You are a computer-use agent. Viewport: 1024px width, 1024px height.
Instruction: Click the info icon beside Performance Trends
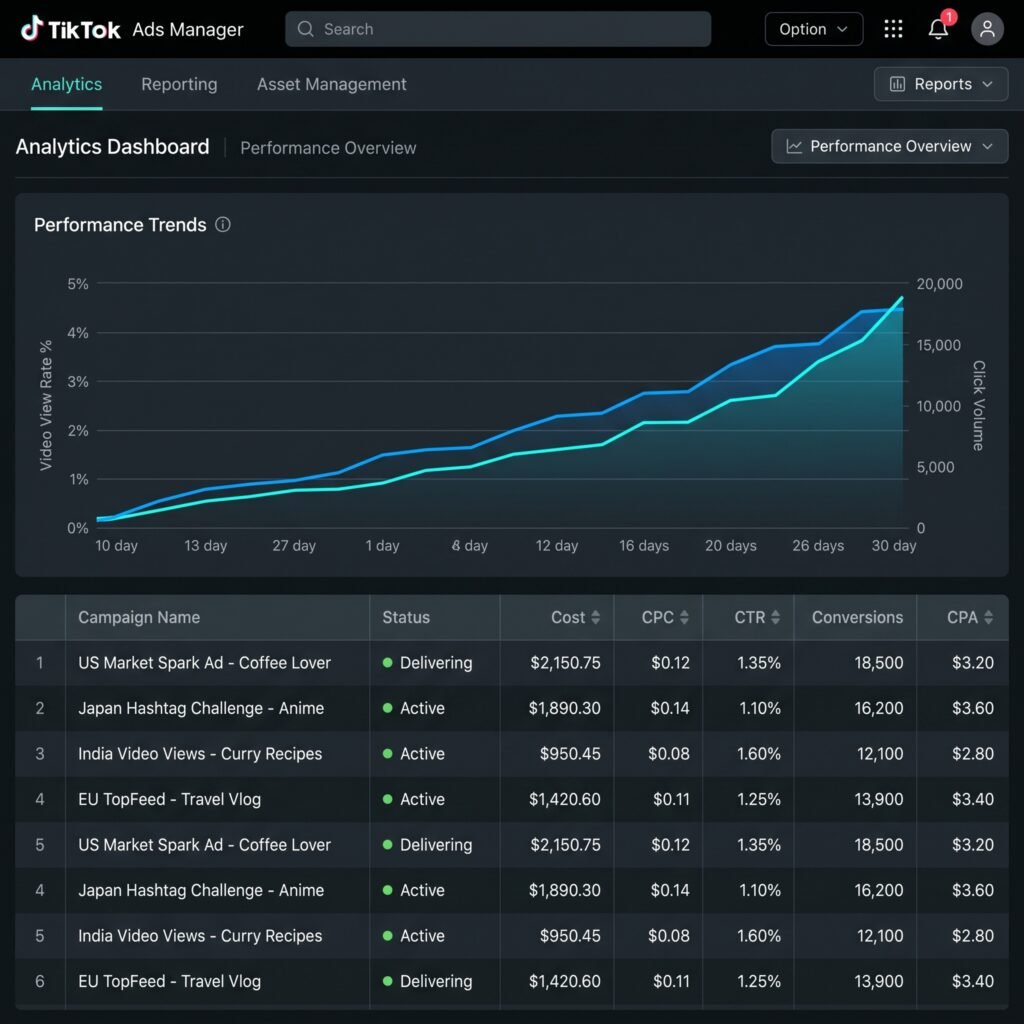click(223, 225)
